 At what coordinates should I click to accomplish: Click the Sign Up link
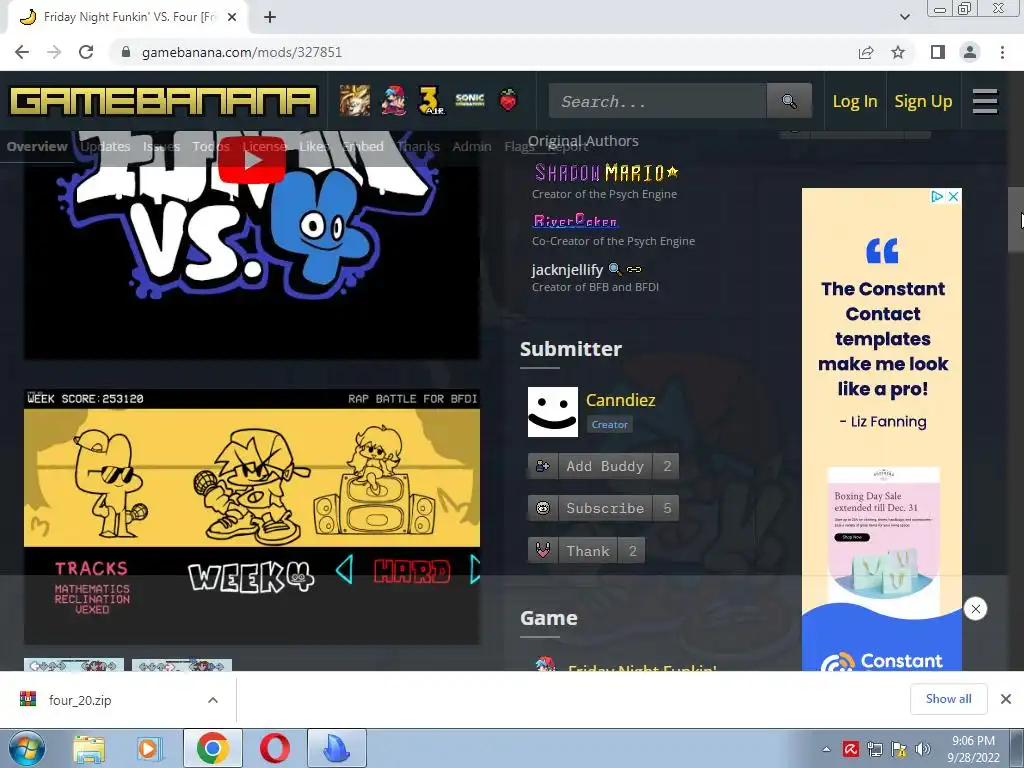pyautogui.click(x=923, y=101)
